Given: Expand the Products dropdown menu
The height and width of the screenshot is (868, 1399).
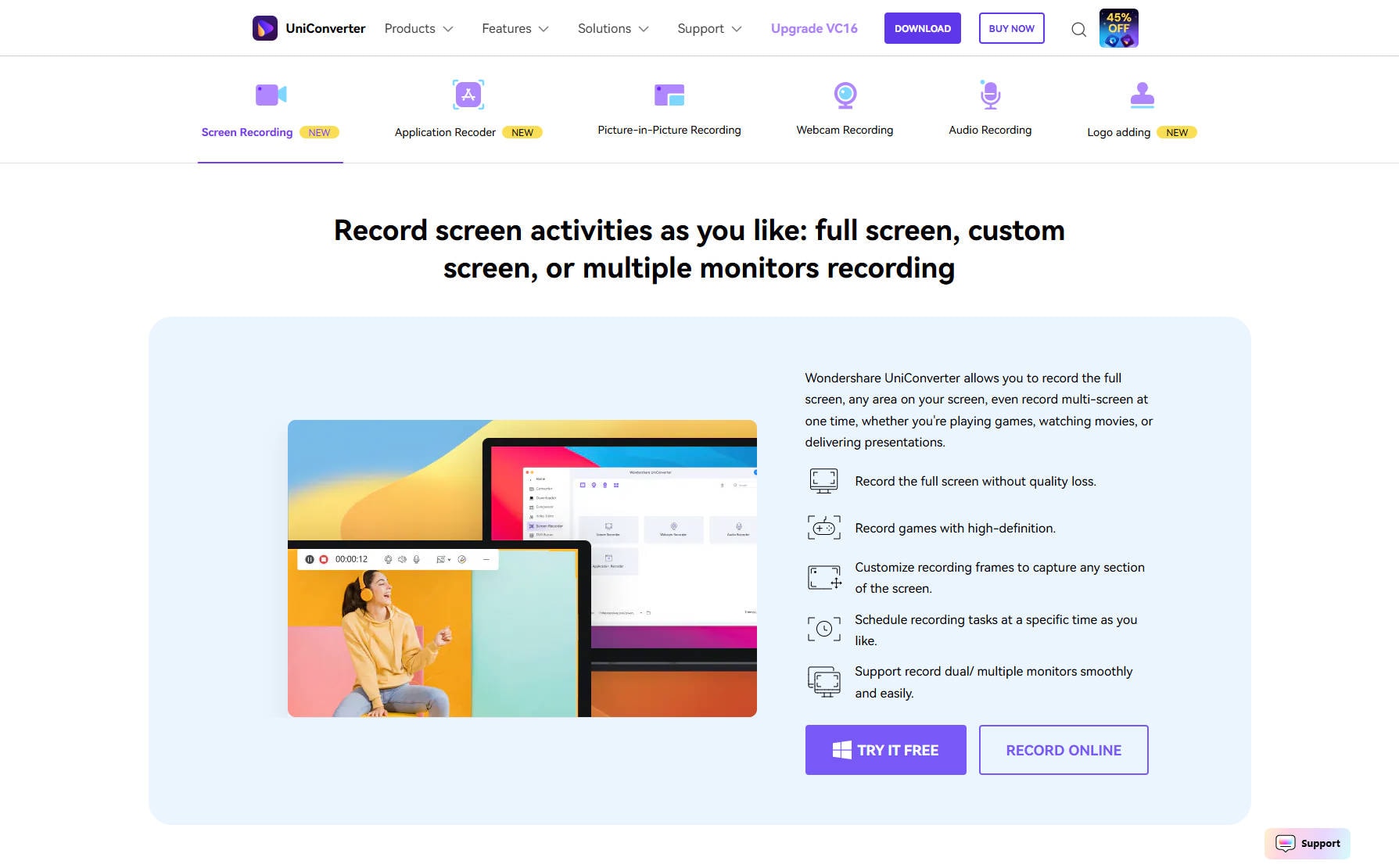Looking at the screenshot, I should (418, 29).
